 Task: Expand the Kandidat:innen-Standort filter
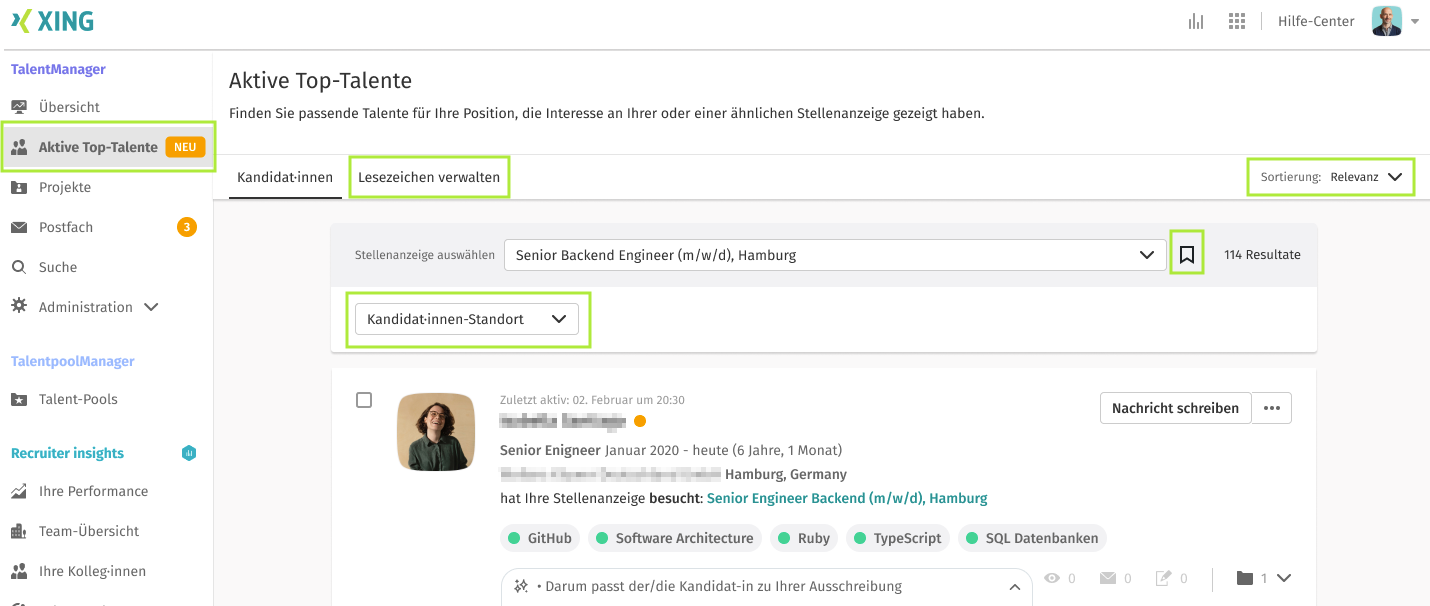tap(468, 319)
